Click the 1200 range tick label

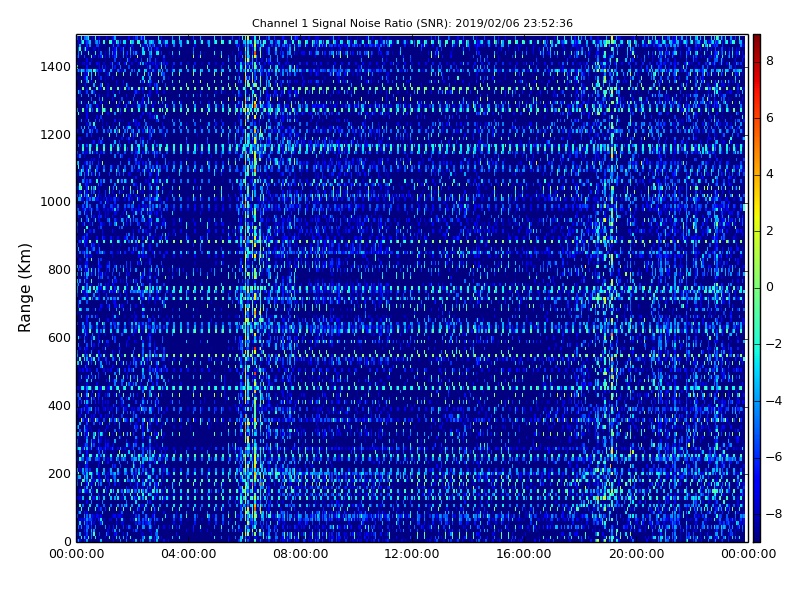pos(56,135)
